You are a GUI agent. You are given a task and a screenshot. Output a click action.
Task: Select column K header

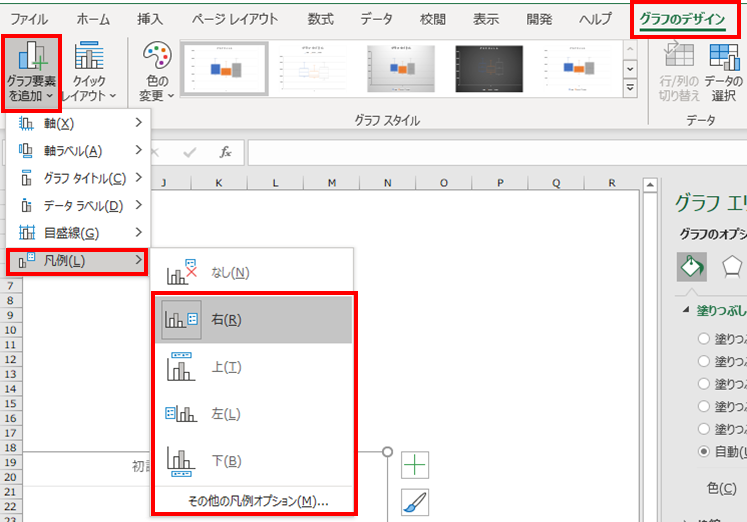pos(219,183)
